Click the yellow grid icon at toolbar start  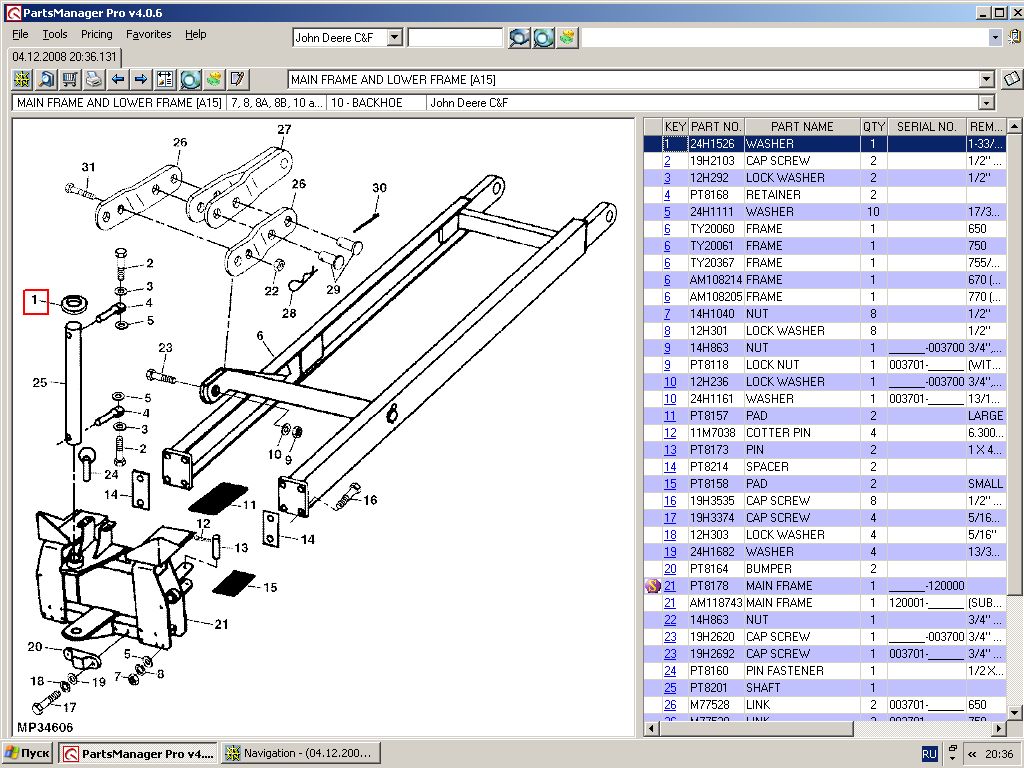pyautogui.click(x=22, y=79)
